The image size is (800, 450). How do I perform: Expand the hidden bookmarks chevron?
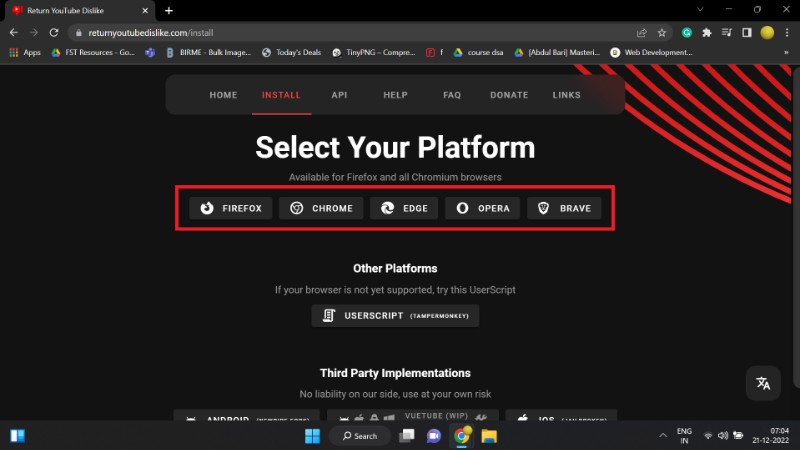[x=786, y=52]
